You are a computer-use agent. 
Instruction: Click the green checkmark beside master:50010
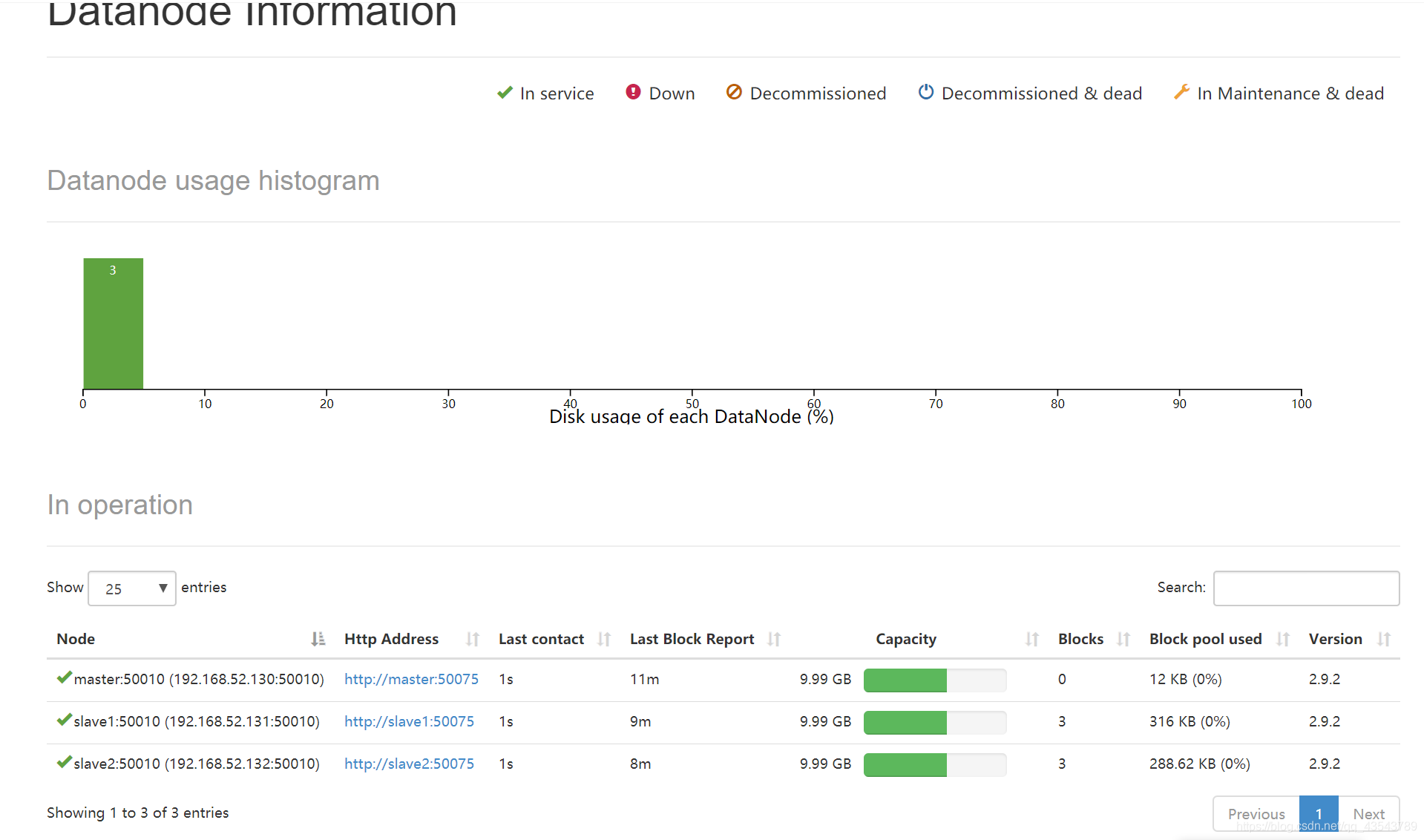tap(64, 677)
